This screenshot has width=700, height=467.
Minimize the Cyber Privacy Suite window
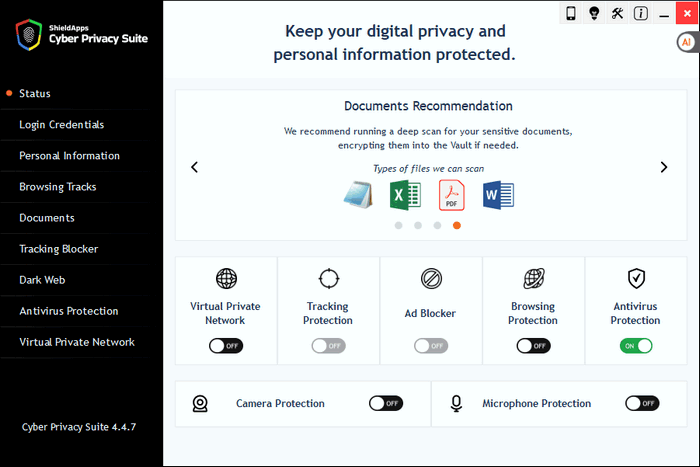pyautogui.click(x=664, y=13)
